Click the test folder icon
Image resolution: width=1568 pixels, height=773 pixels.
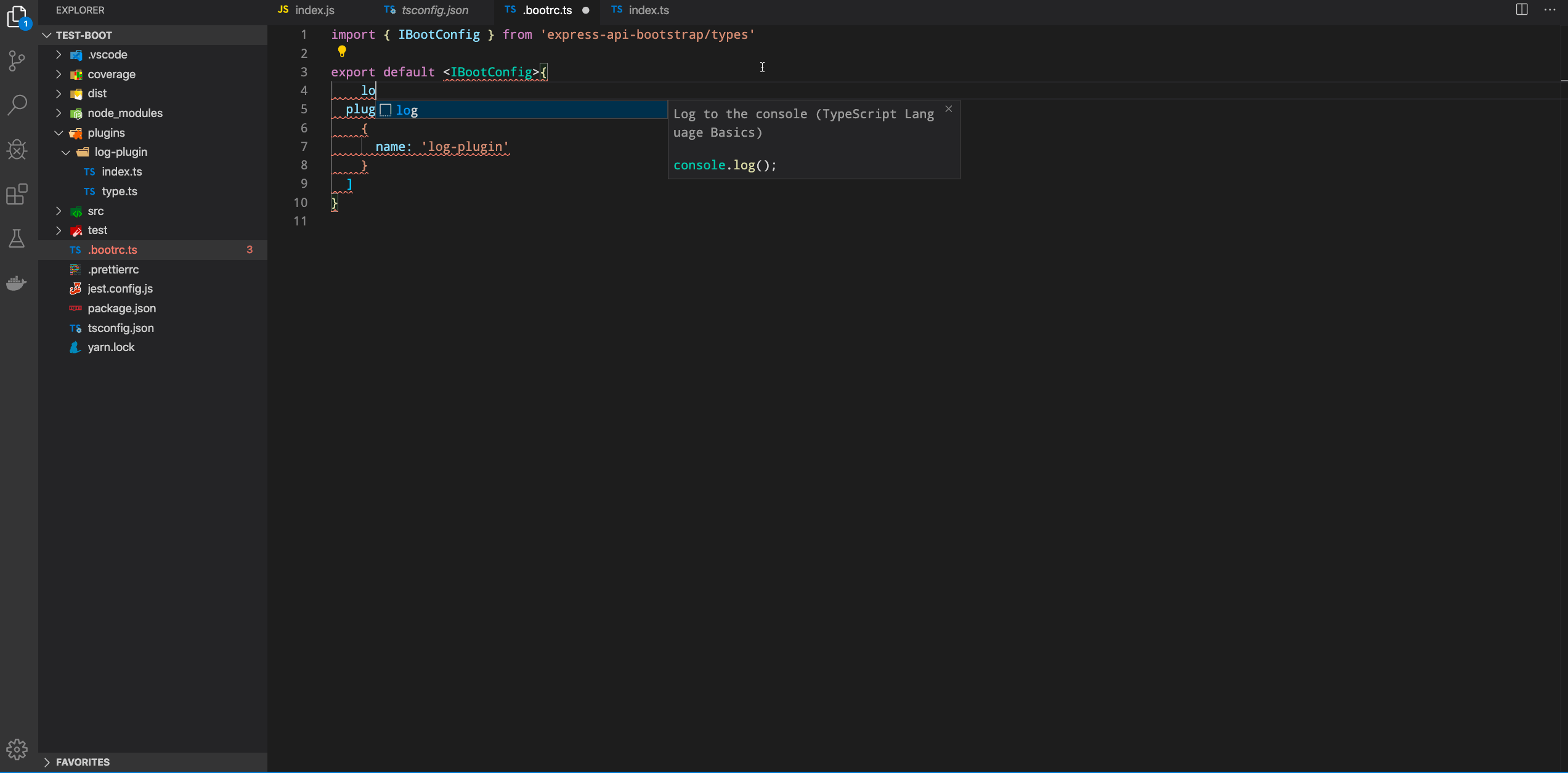pyautogui.click(x=76, y=230)
